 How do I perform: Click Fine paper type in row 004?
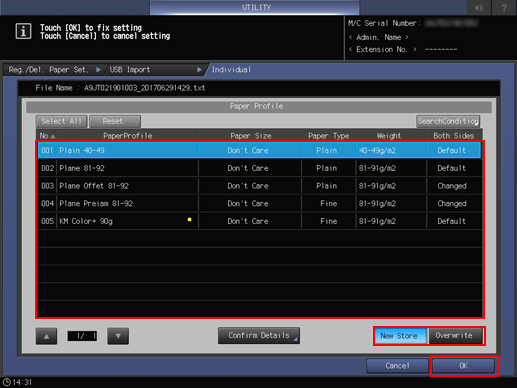328,203
